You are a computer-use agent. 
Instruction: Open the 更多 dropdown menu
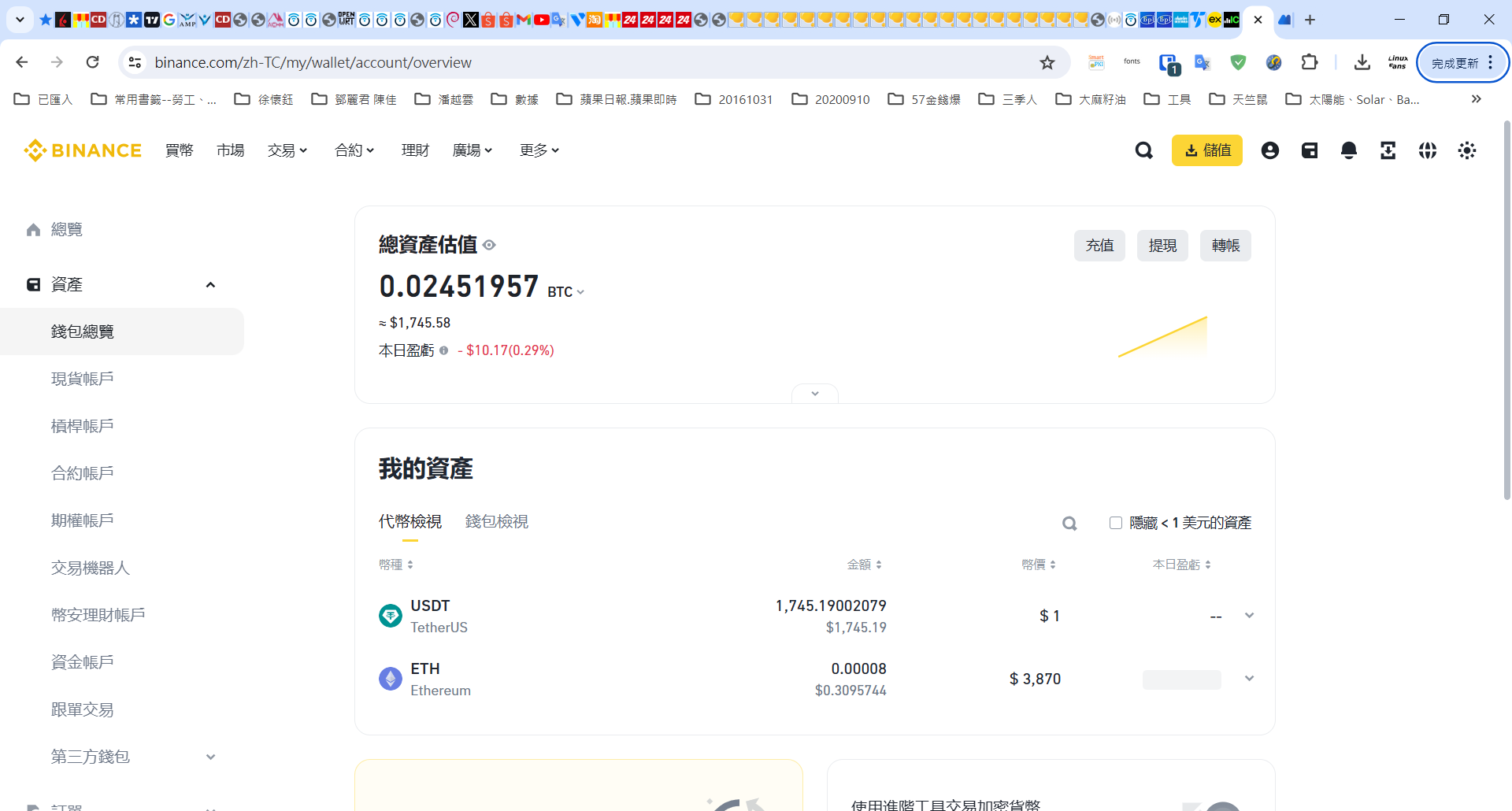[539, 150]
